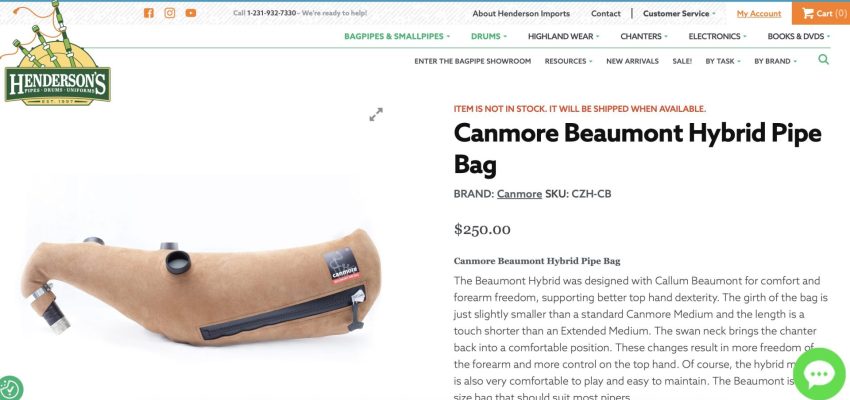This screenshot has width=850, height=400.
Task: Click the search magnifier icon
Action: coord(823,60)
